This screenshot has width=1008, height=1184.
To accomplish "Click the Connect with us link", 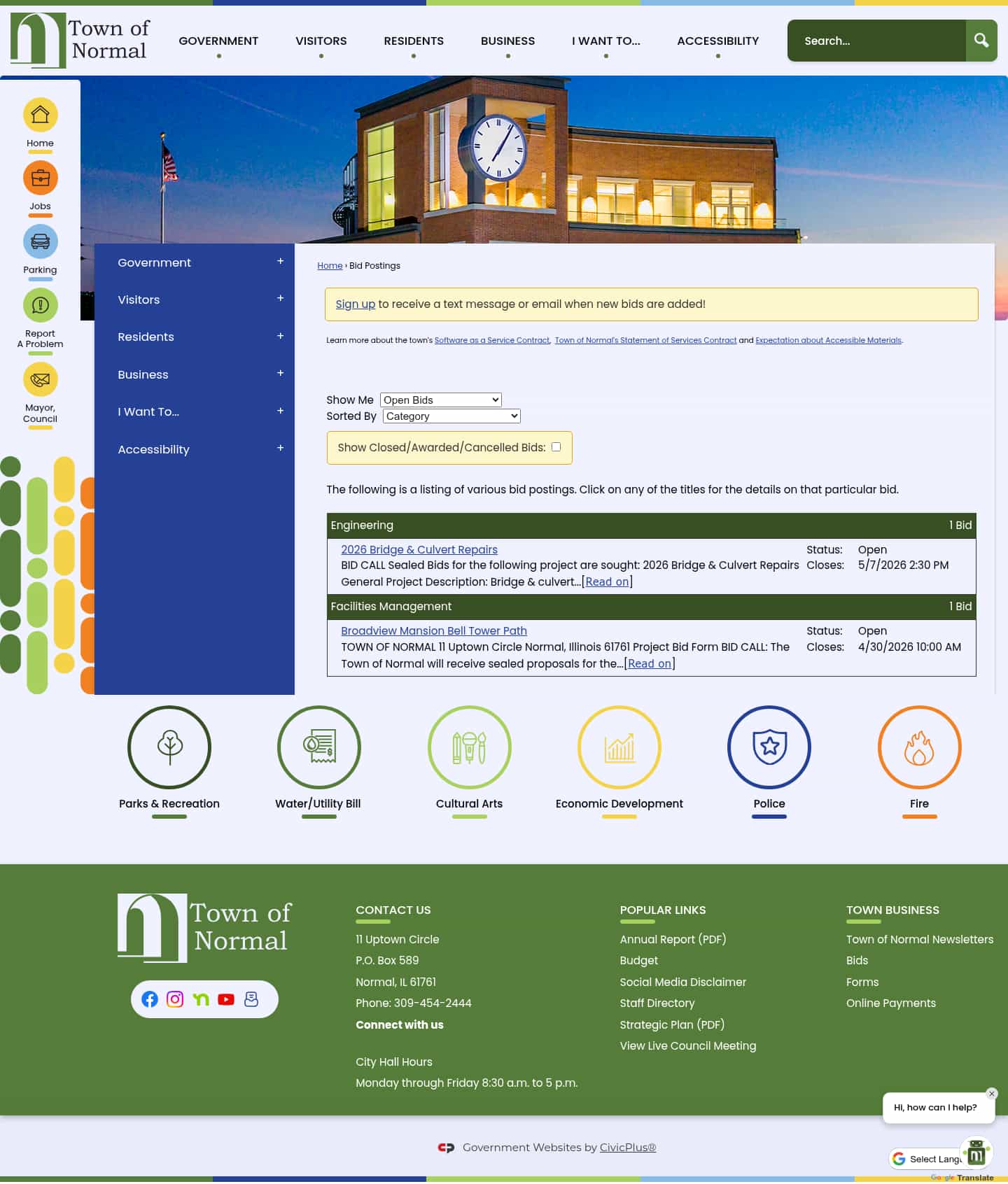I will pyautogui.click(x=400, y=1025).
